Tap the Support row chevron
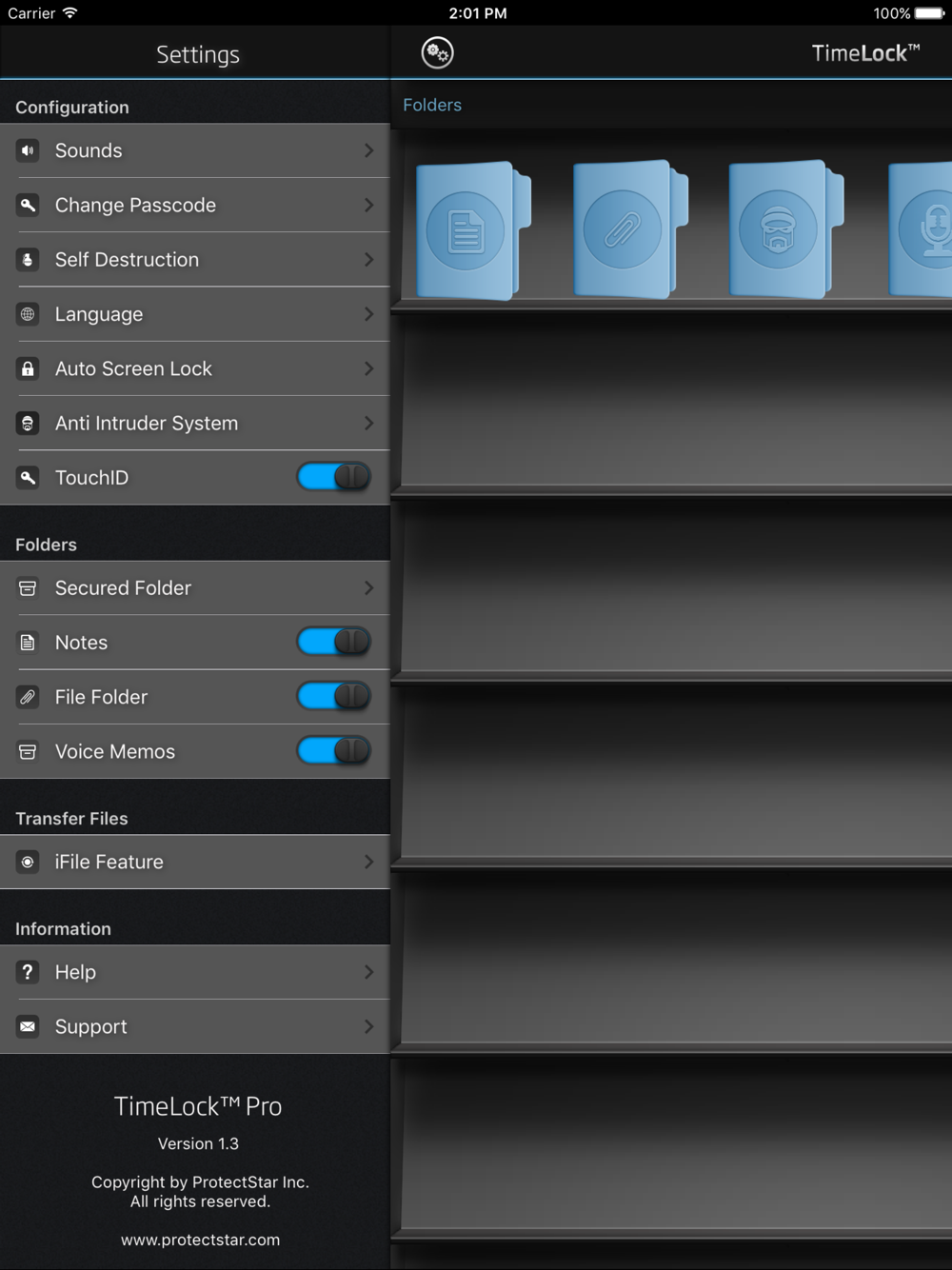952x1270 pixels. tap(368, 1026)
